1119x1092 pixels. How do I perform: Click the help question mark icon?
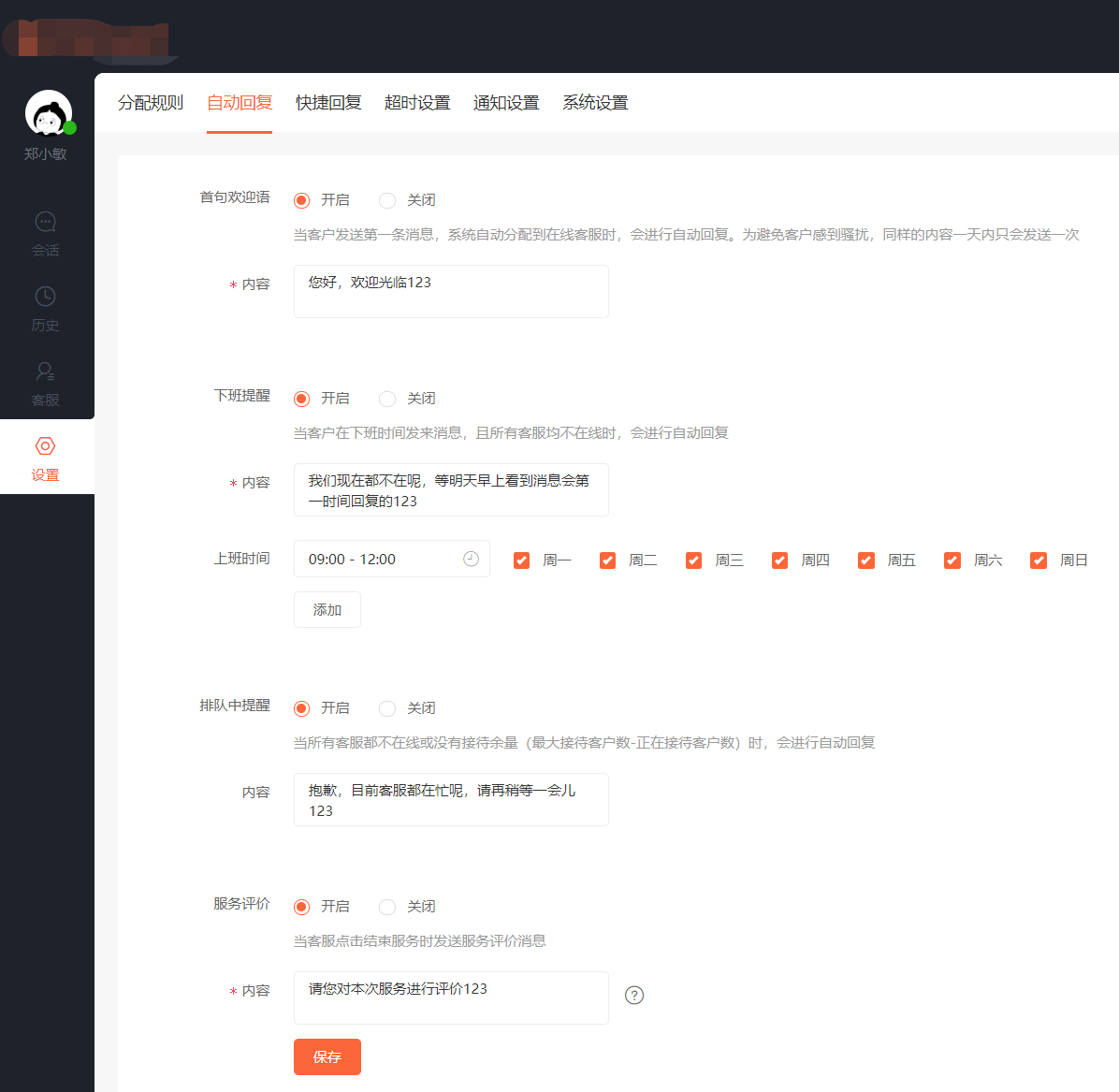tap(634, 996)
